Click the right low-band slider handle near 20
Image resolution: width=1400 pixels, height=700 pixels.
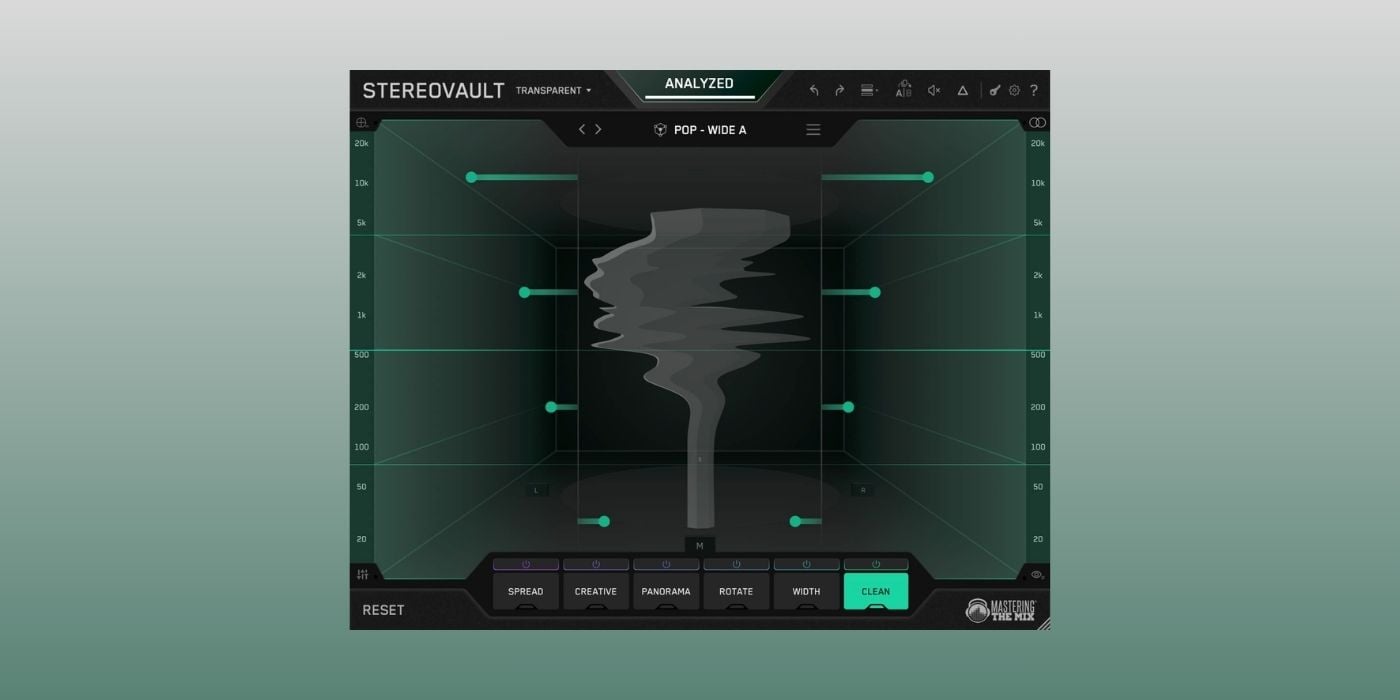pos(795,521)
